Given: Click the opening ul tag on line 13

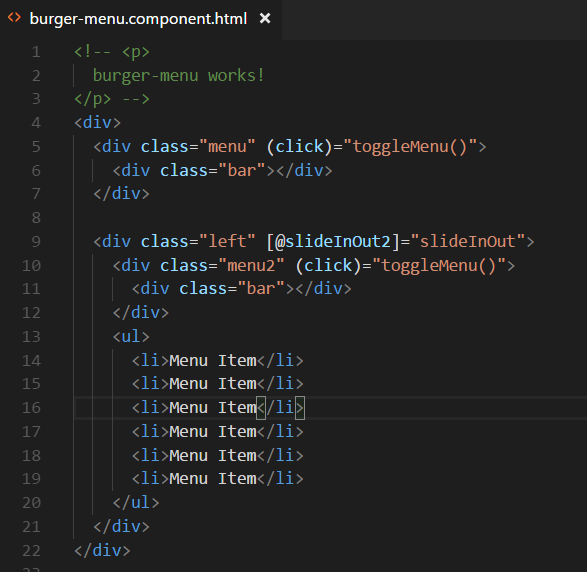Looking at the screenshot, I should click(x=131, y=337).
